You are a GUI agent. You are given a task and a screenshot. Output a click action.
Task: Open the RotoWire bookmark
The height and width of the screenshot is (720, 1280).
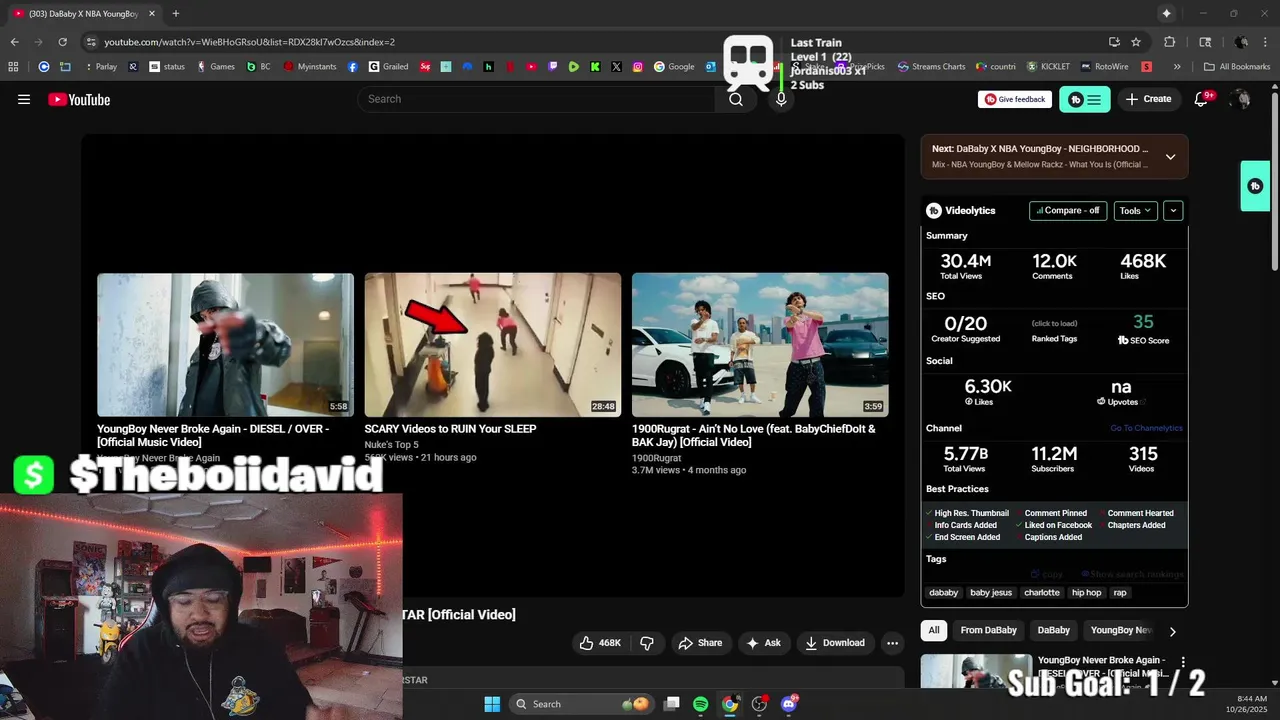coord(1104,67)
